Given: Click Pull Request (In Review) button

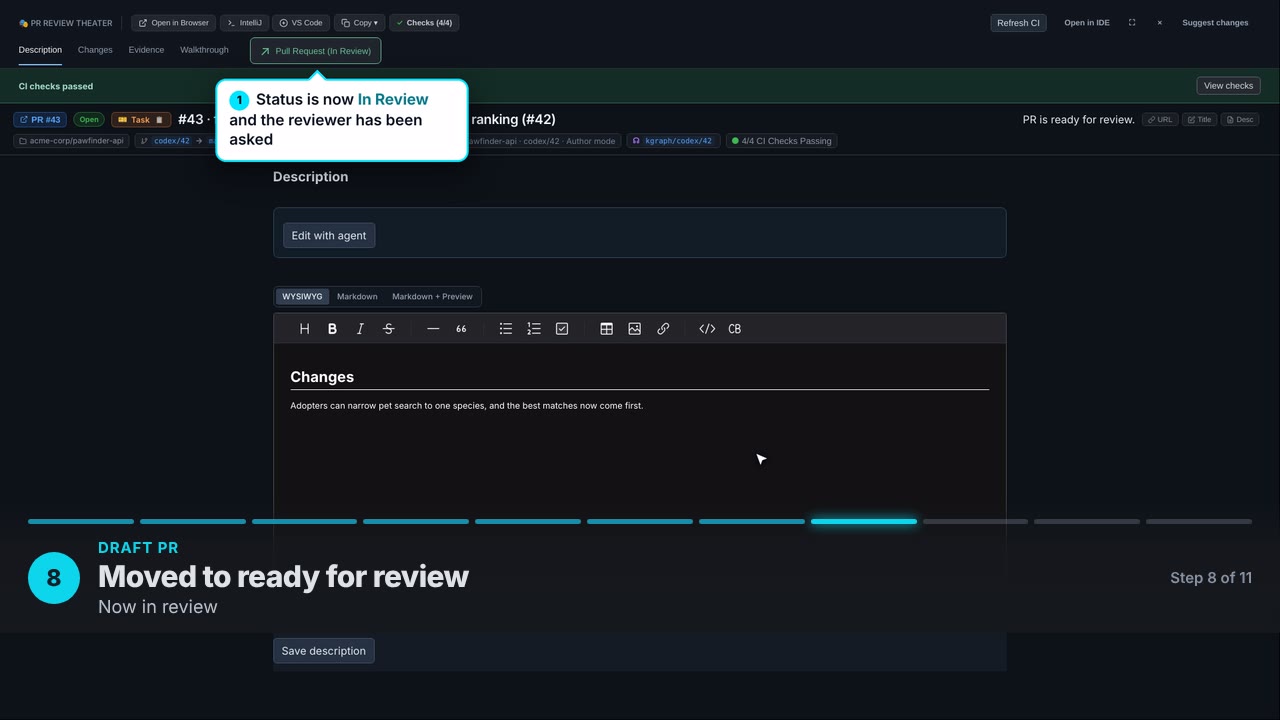Looking at the screenshot, I should [x=316, y=51].
